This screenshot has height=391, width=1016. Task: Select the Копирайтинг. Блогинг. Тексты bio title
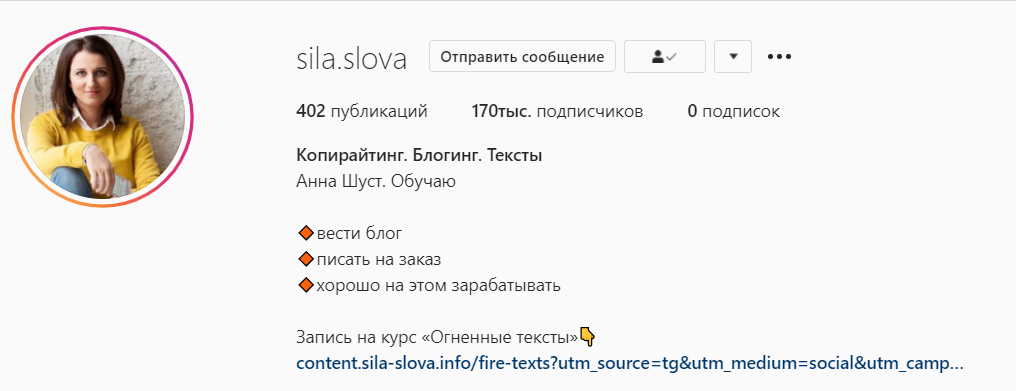coord(419,156)
